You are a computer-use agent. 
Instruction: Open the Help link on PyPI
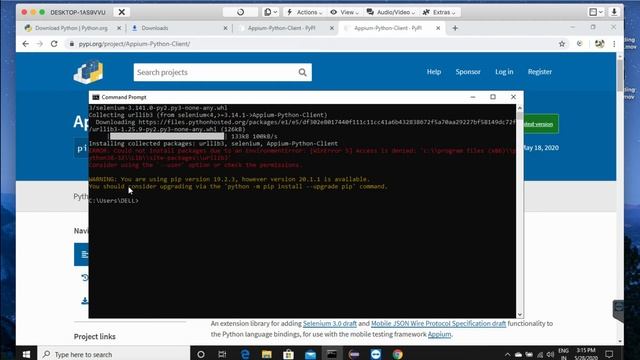click(x=434, y=72)
